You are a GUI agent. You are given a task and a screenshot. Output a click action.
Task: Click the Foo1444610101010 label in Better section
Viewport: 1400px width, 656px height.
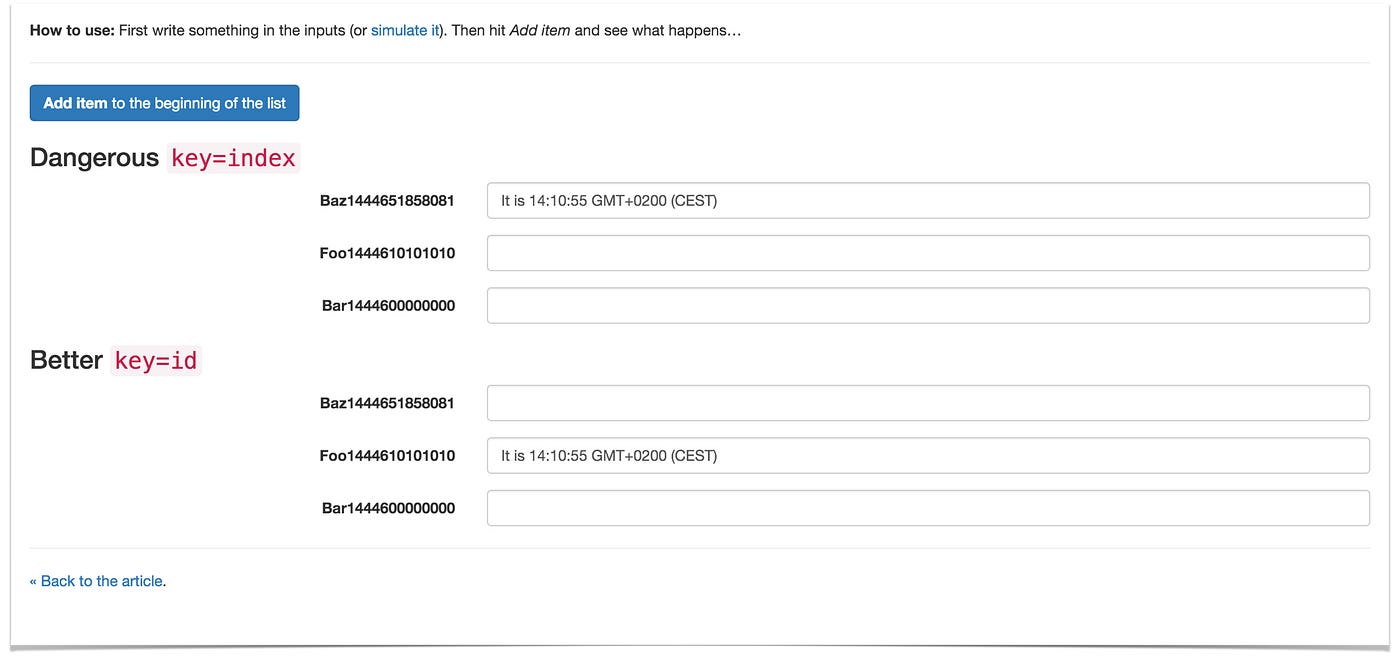click(387, 455)
